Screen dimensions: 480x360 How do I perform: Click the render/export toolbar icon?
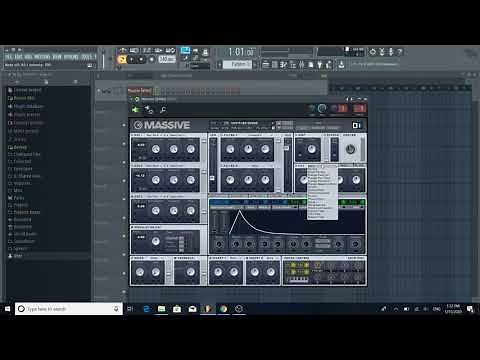click(341, 65)
